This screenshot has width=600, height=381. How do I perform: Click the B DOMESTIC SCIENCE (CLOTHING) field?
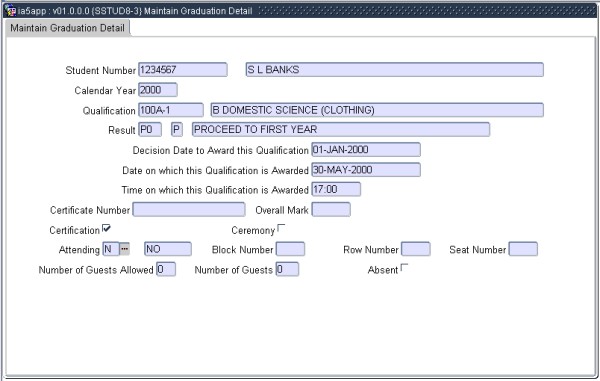point(377,110)
